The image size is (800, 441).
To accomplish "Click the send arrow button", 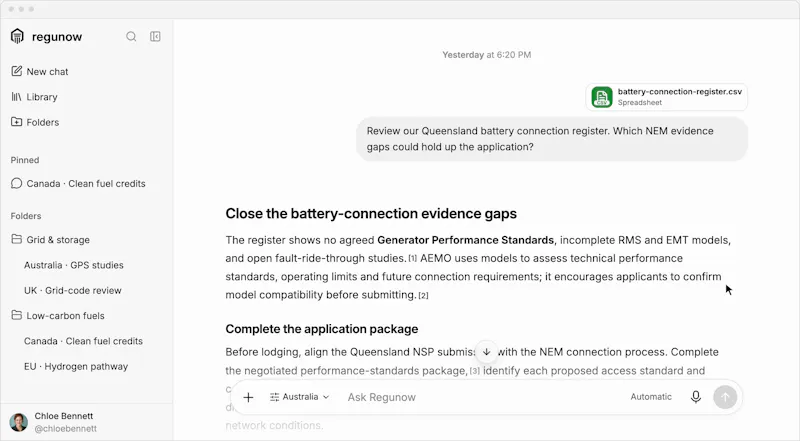I will coord(725,397).
